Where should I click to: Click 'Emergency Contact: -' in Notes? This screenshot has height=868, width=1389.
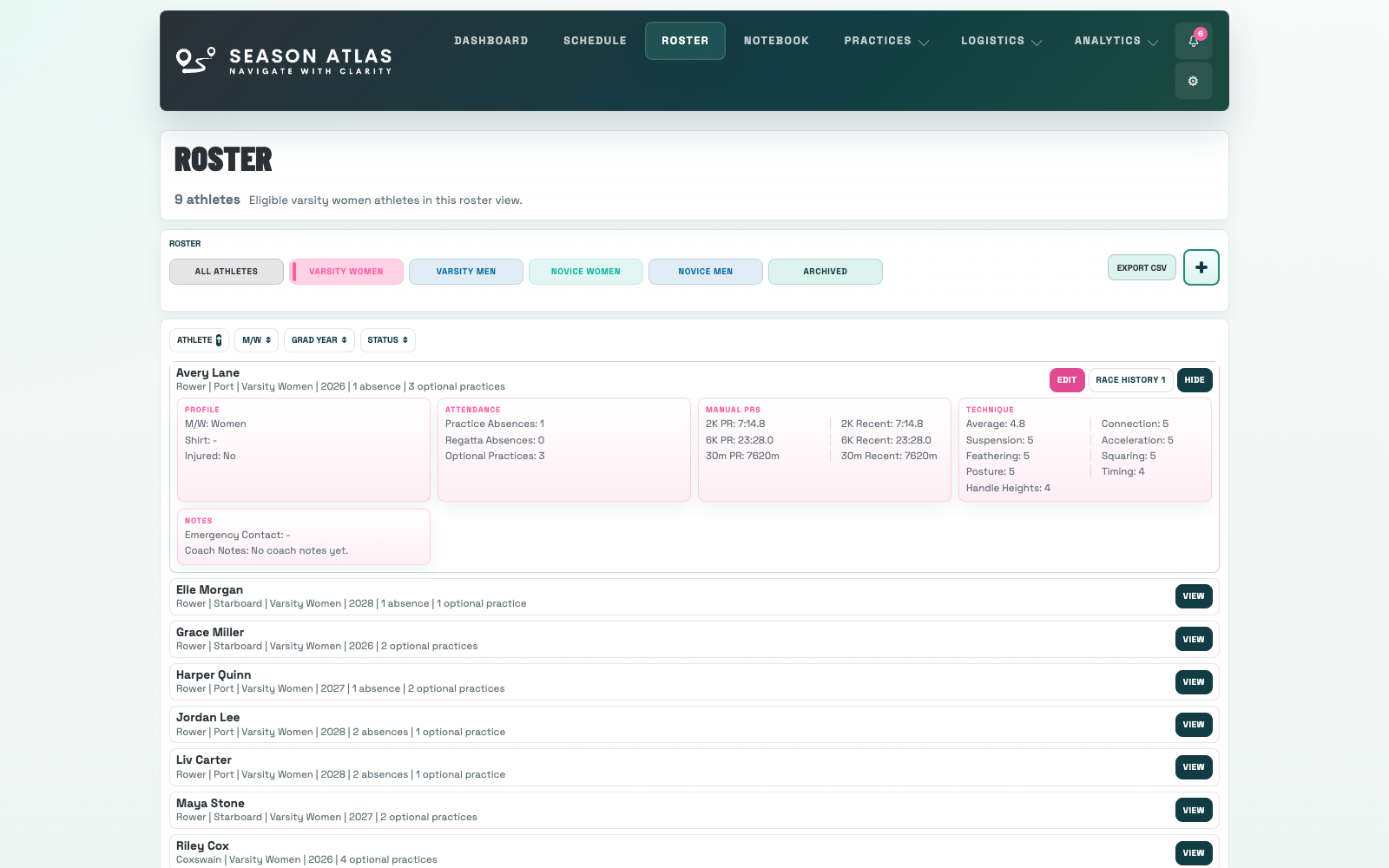(238, 536)
